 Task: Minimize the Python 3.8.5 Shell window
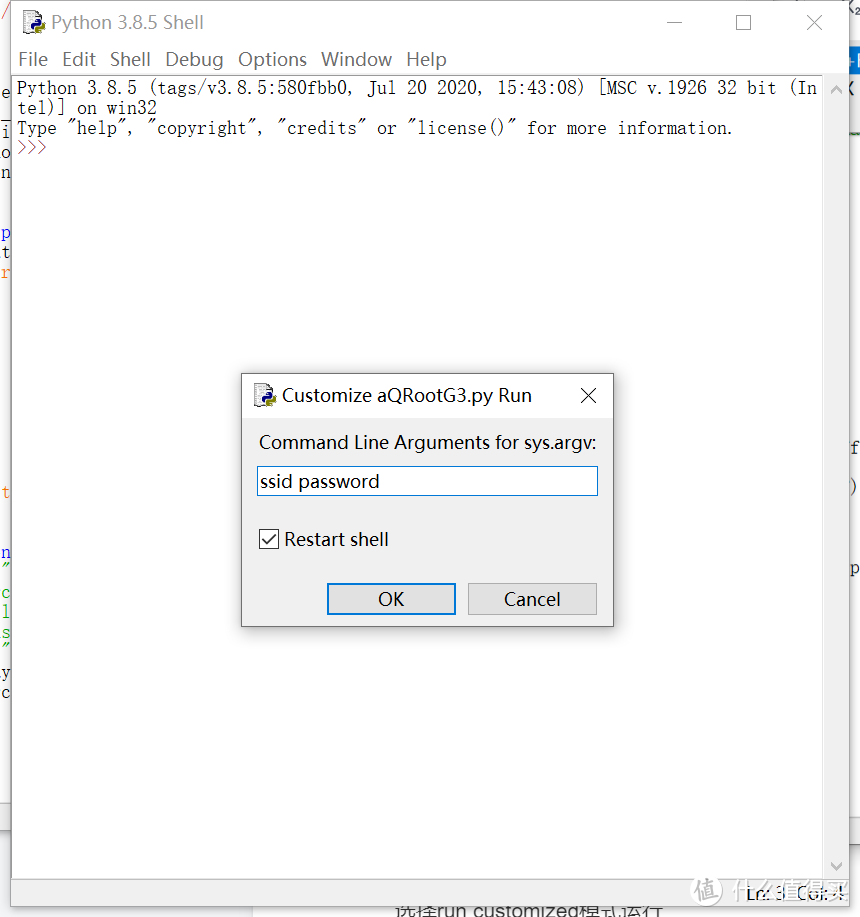click(675, 23)
